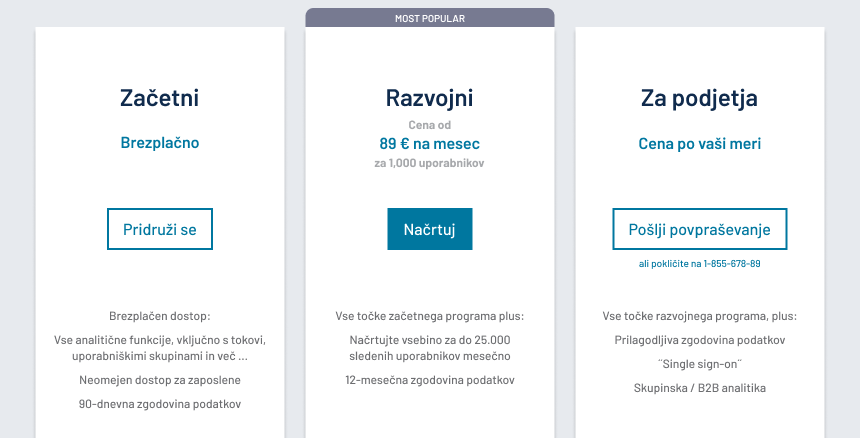Click Neomejen dostop za zaposlene feature

click(x=160, y=380)
